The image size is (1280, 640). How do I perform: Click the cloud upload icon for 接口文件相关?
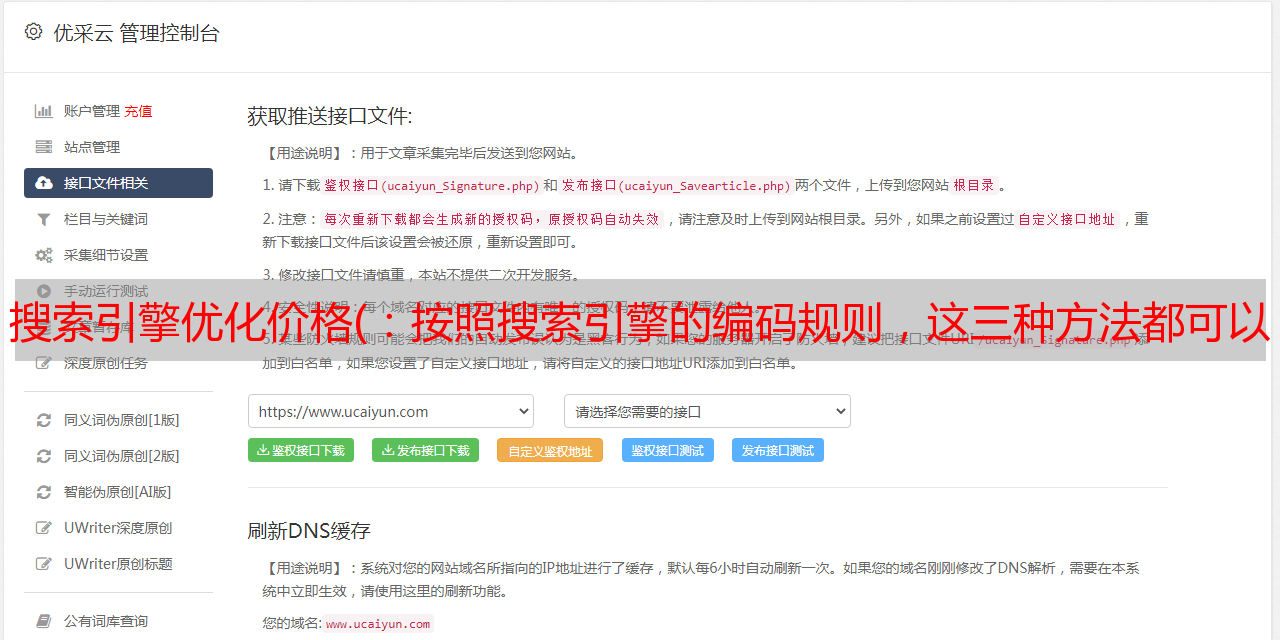[x=44, y=183]
